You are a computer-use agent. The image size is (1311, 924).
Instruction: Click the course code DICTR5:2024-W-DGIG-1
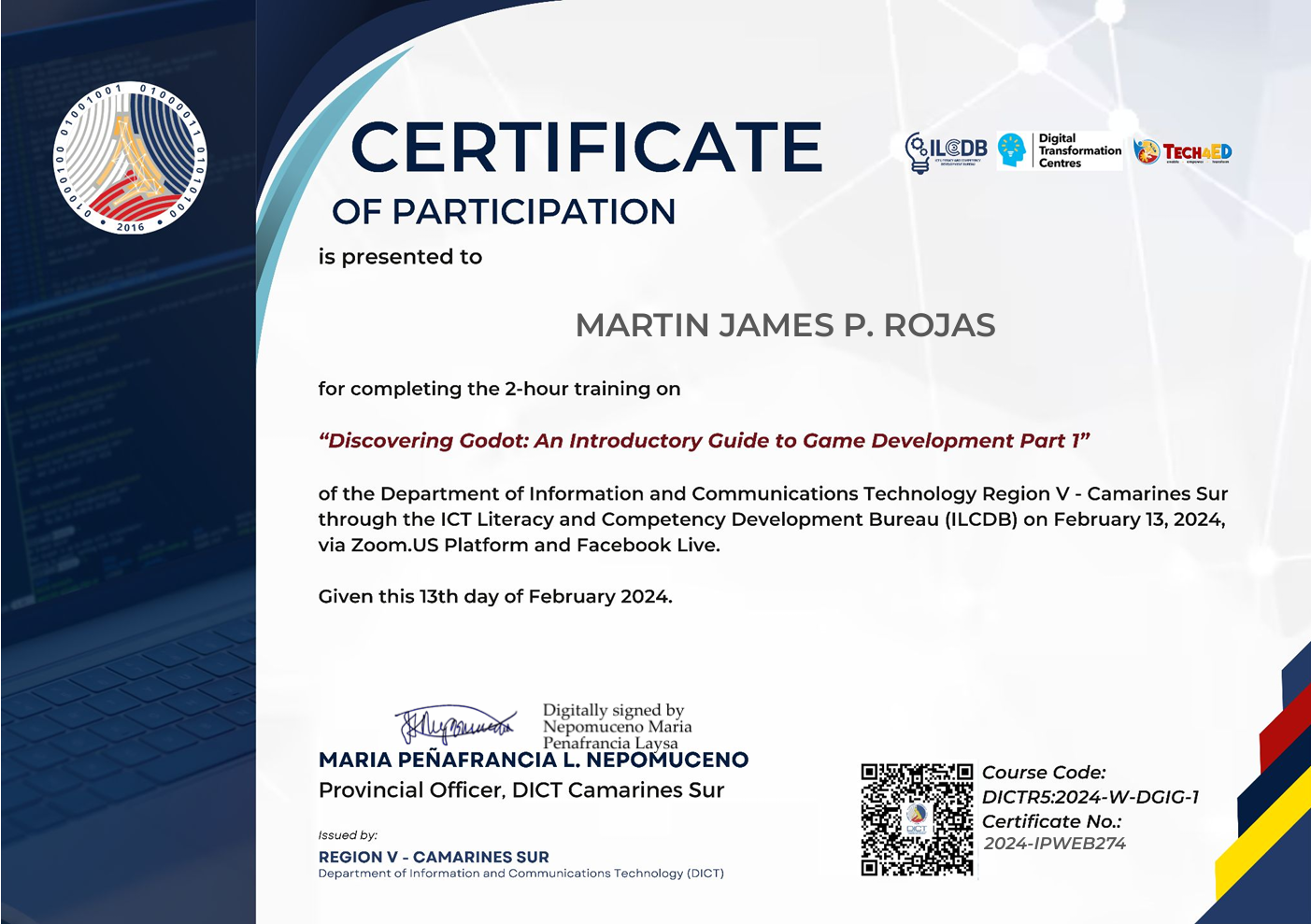[x=1090, y=797]
